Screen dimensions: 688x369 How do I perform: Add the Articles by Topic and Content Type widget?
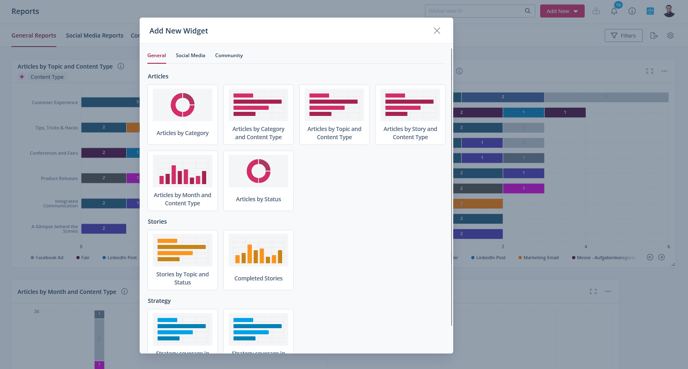[x=334, y=115]
